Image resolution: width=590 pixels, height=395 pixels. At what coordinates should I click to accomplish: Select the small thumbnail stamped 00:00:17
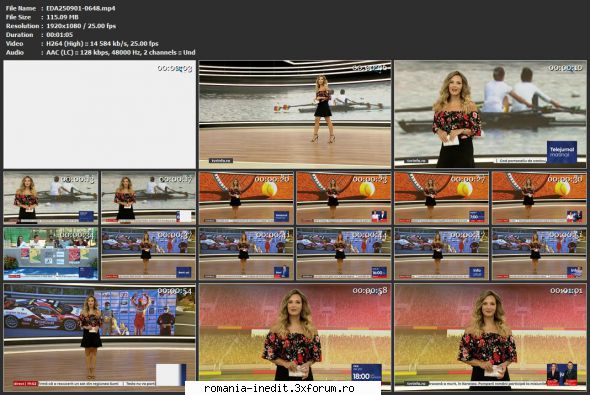148,198
